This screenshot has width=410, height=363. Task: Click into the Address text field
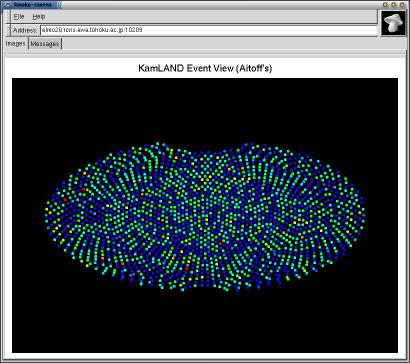[x=209, y=30]
